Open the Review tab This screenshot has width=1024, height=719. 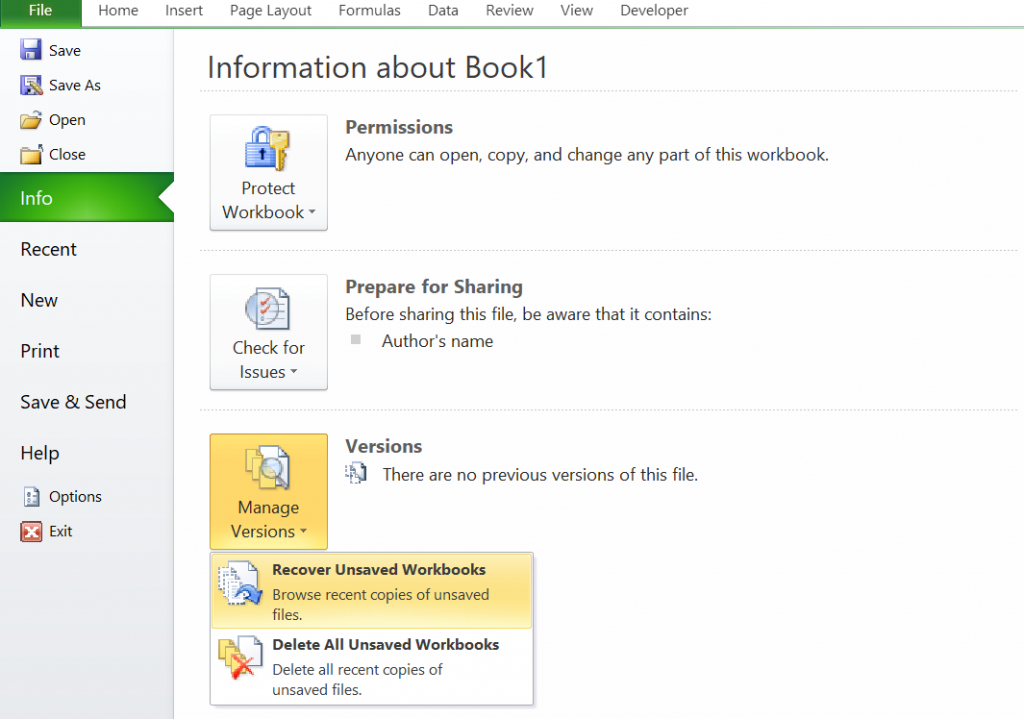[x=509, y=11]
